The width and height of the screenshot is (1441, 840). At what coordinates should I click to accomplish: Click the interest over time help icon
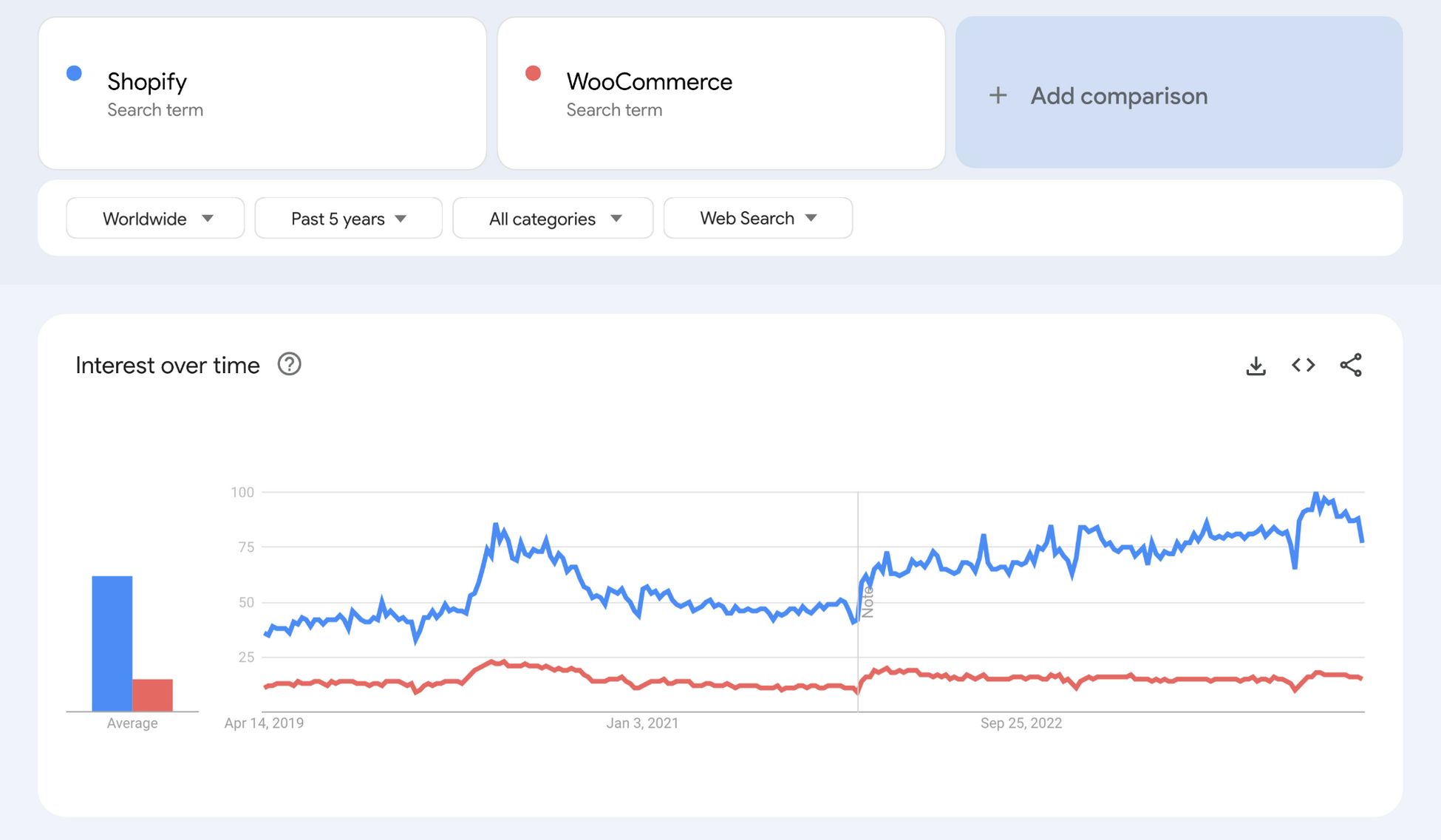(x=291, y=364)
